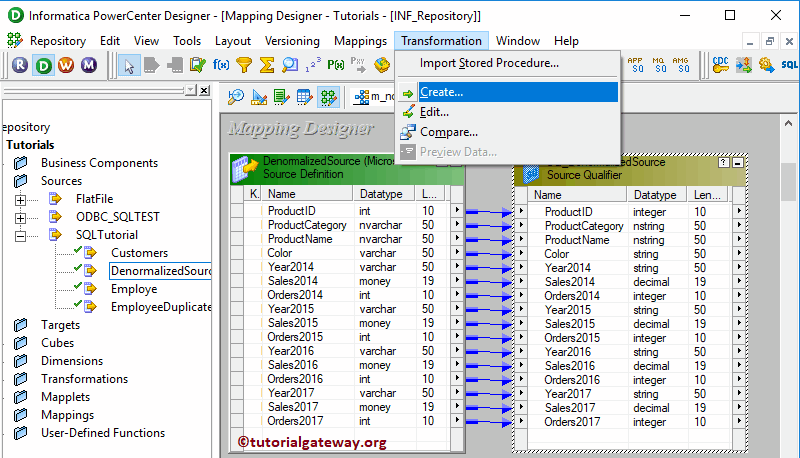The width and height of the screenshot is (800, 458).
Task: Close the repository navigator panel
Action: coord(205,90)
